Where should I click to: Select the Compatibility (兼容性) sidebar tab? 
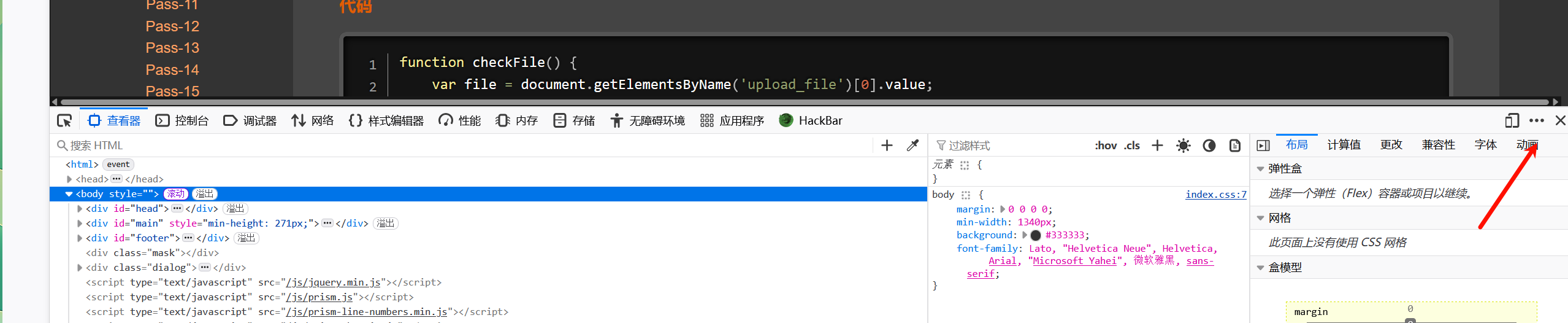pos(1438,145)
